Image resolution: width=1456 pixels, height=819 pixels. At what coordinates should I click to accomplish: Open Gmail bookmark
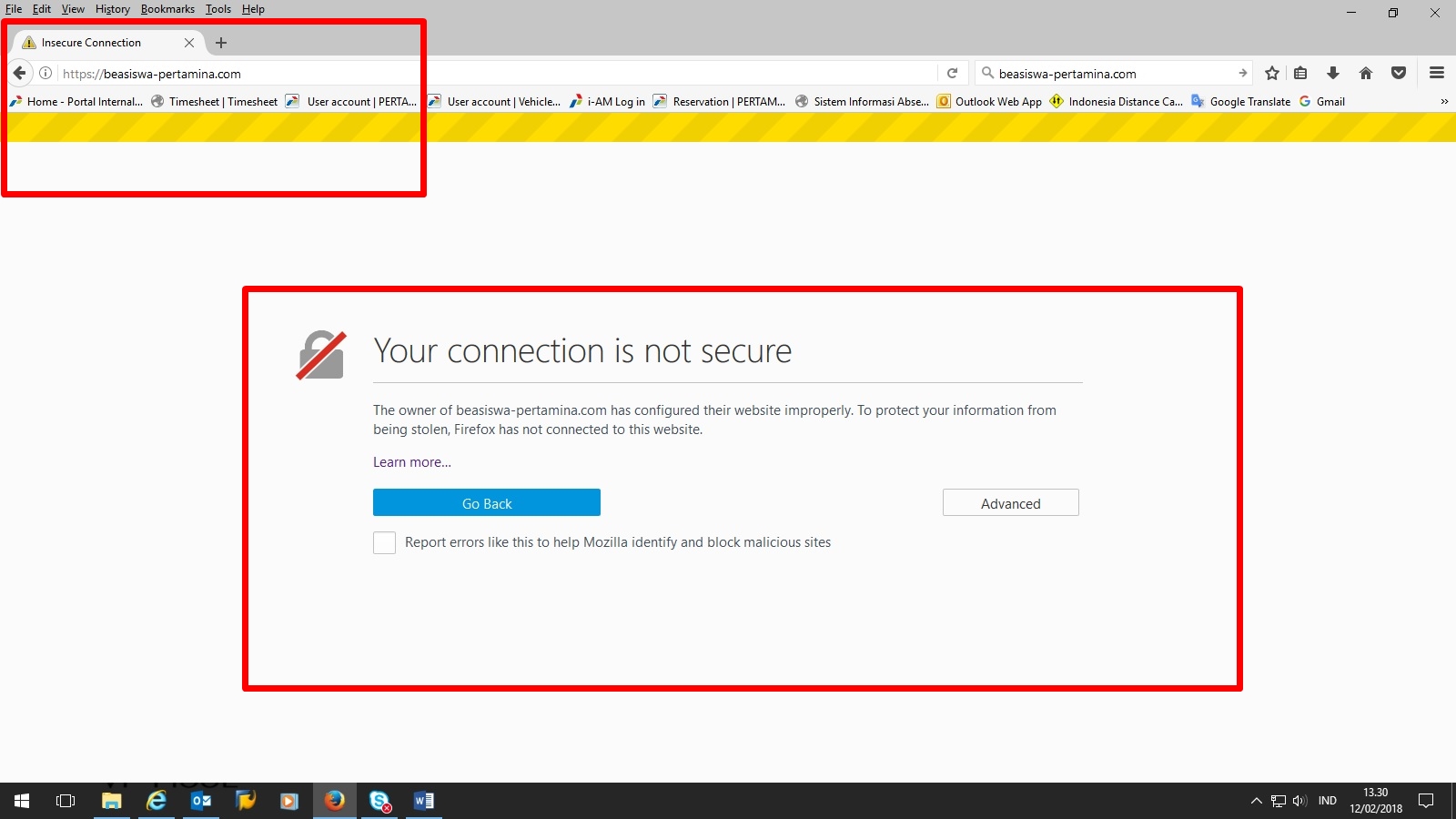pyautogui.click(x=1322, y=102)
